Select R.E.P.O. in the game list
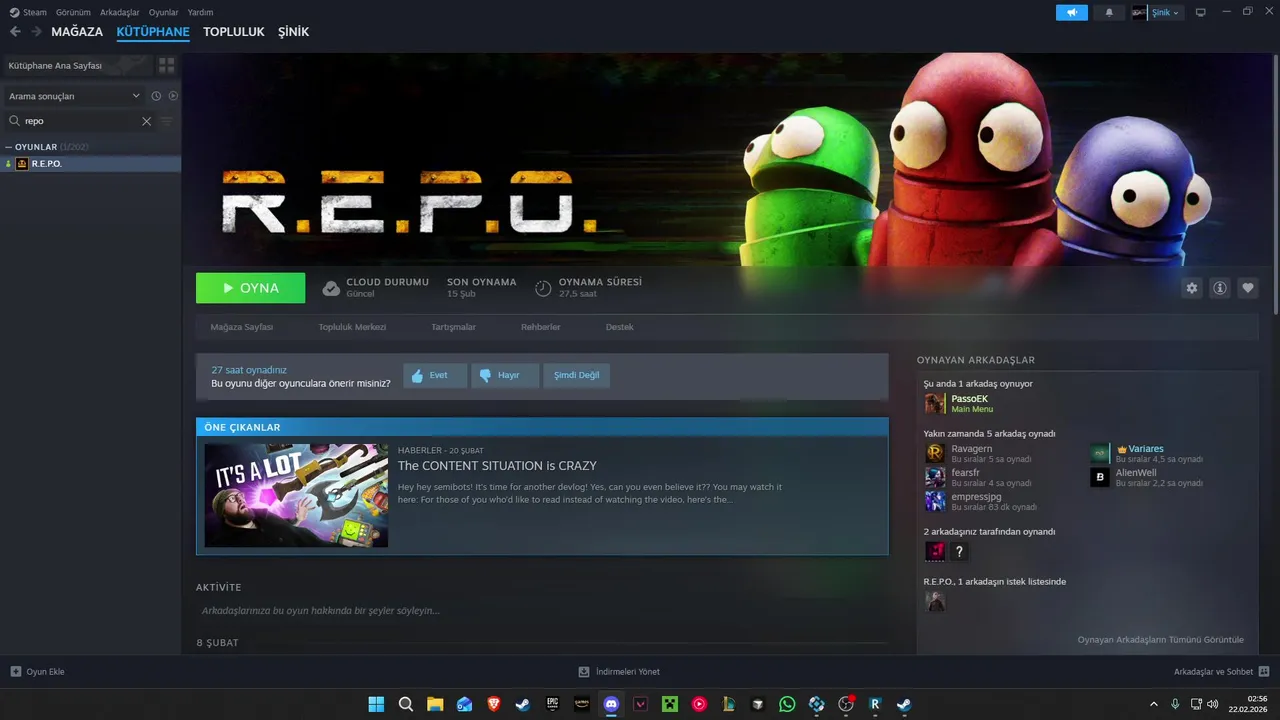This screenshot has height=720, width=1280. tap(91, 164)
